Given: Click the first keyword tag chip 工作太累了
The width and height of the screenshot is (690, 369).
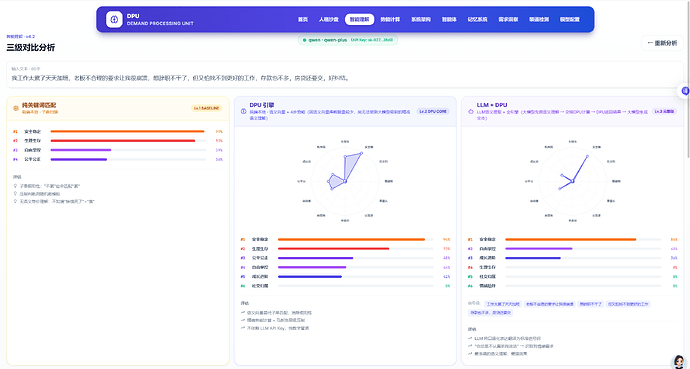Looking at the screenshot, I should 503,304.
